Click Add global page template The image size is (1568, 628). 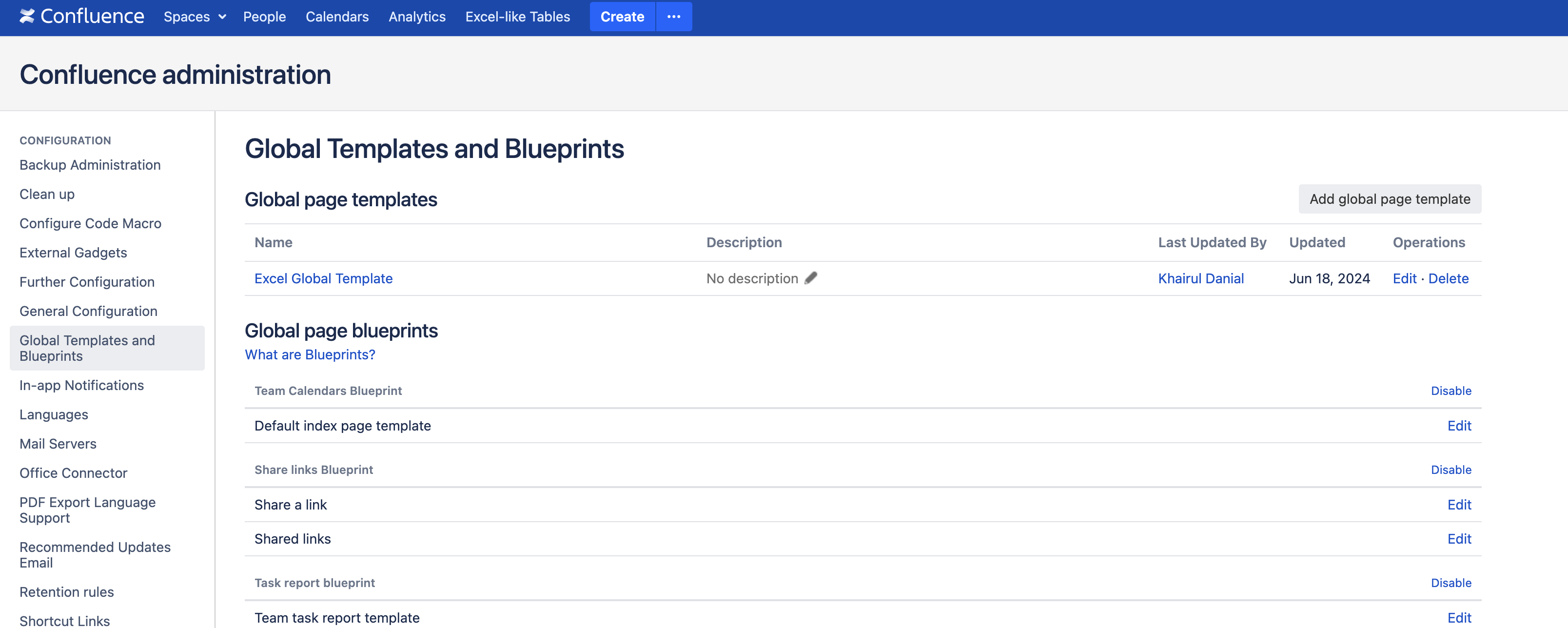(1390, 199)
